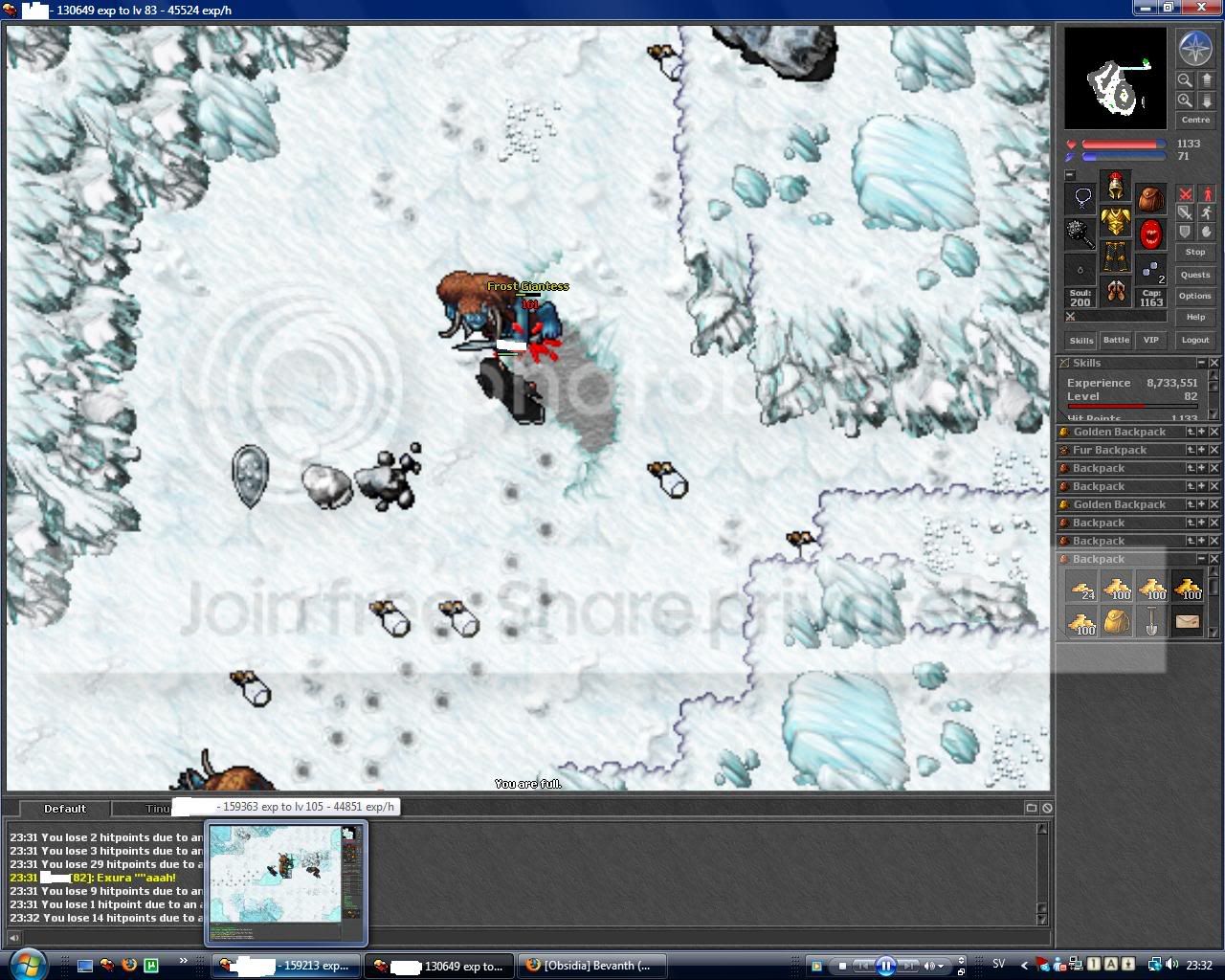The height and width of the screenshot is (980, 1225).
Task: Select the ammunition slot showing 2
Action: click(x=1150, y=269)
